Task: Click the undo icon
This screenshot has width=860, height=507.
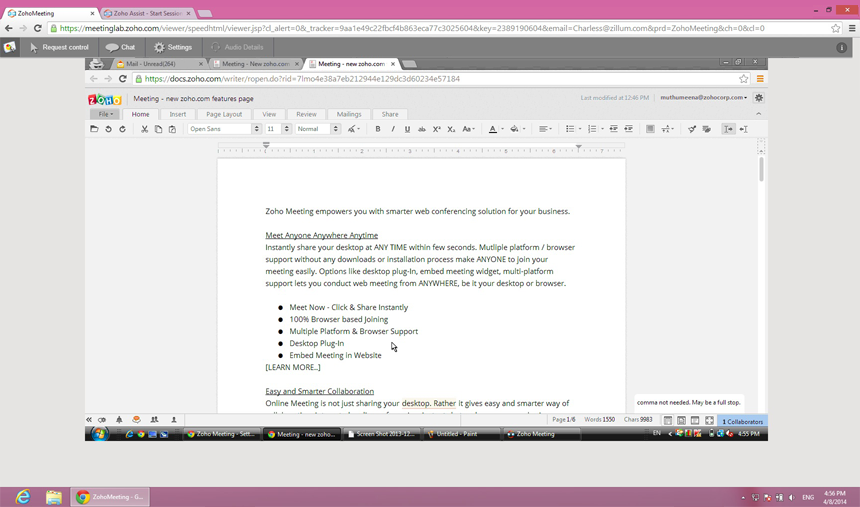Action: pos(108,129)
